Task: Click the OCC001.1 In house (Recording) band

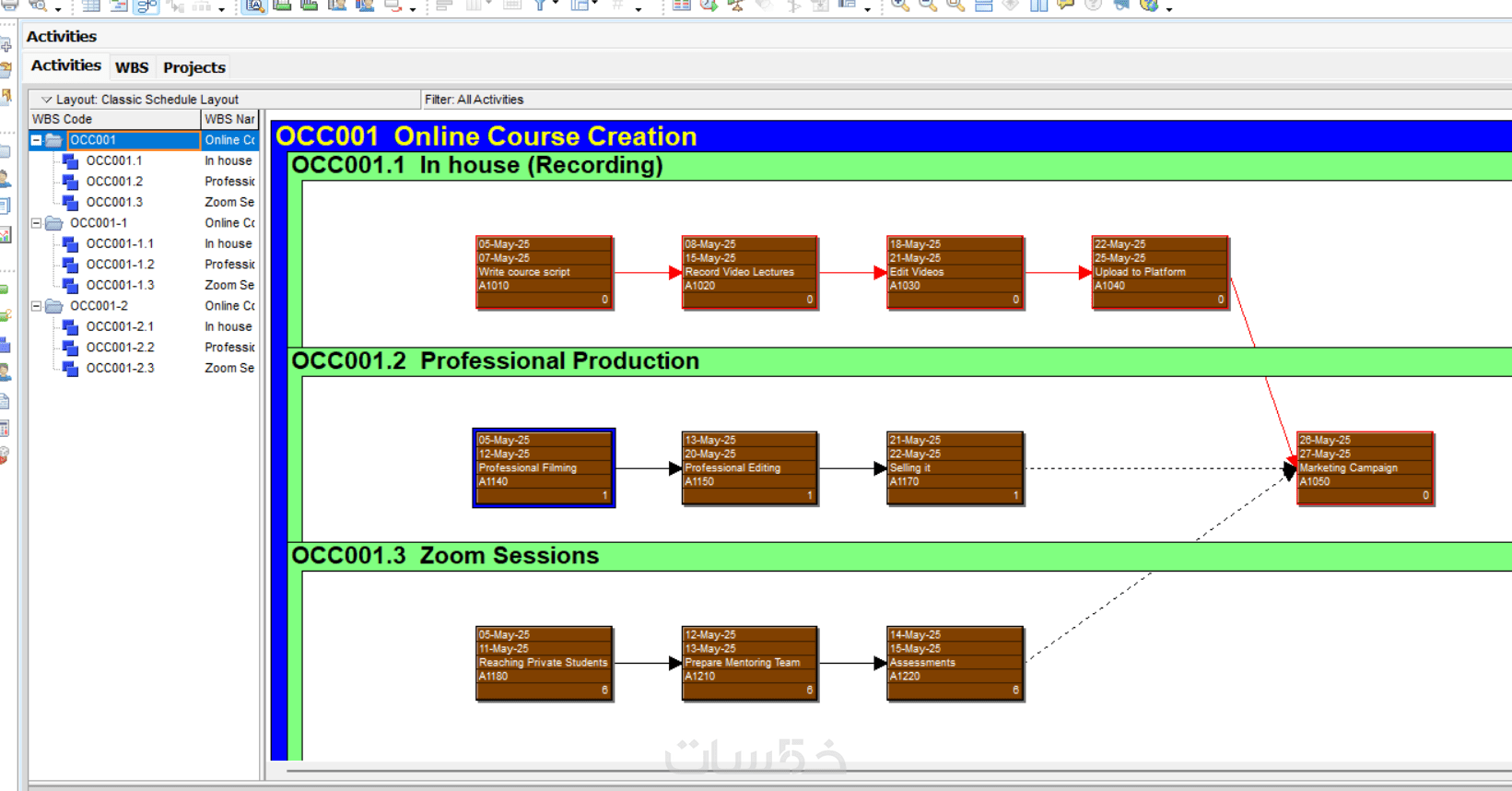Action: 899,166
